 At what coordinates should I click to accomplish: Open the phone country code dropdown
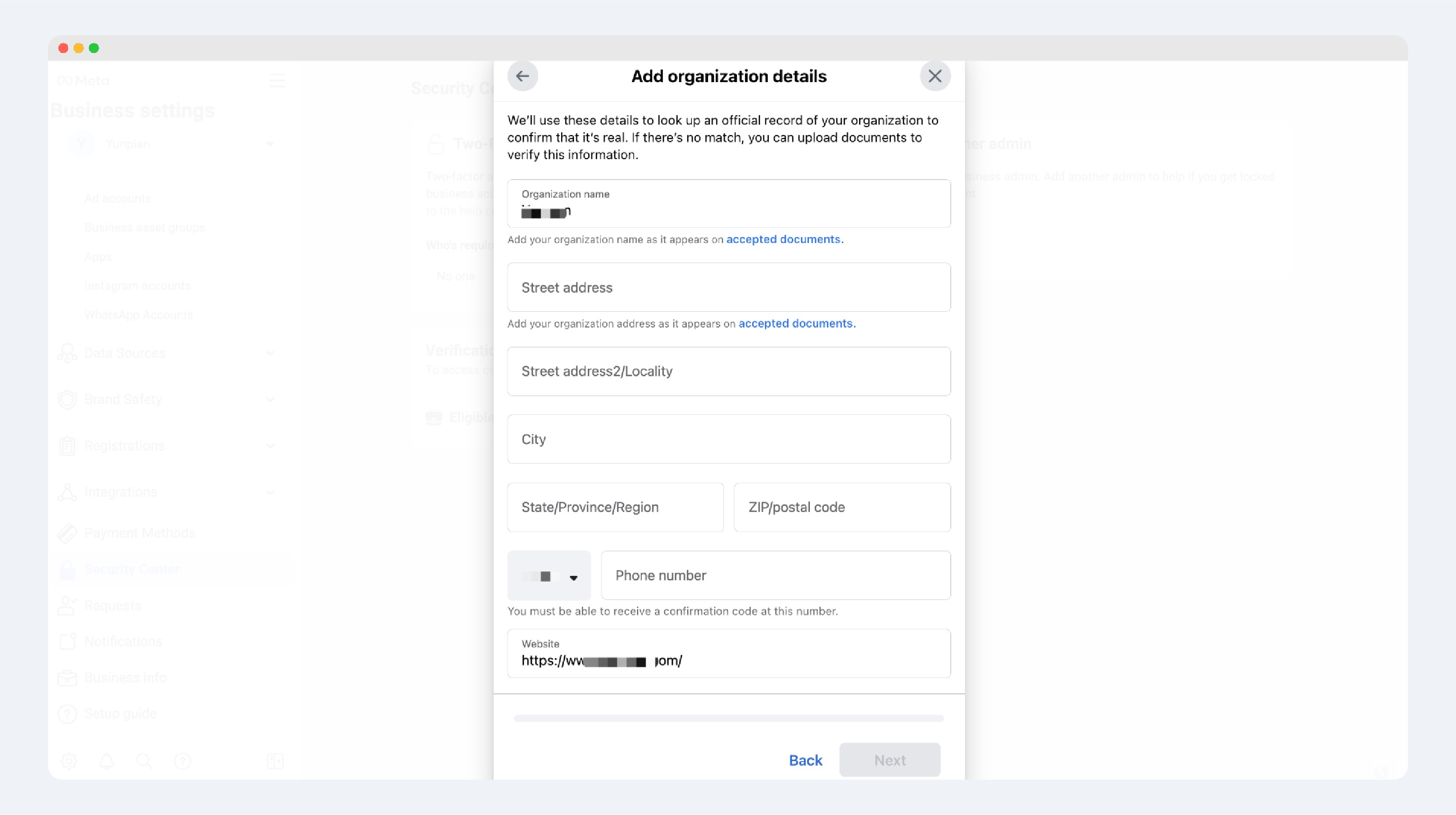click(x=549, y=576)
